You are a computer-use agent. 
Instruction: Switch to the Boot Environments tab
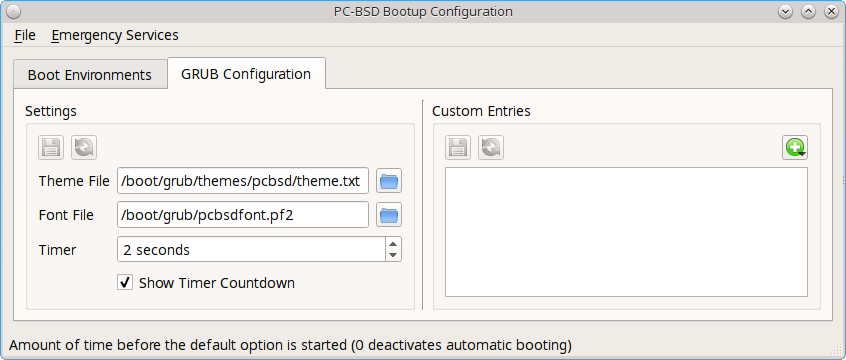click(x=90, y=74)
